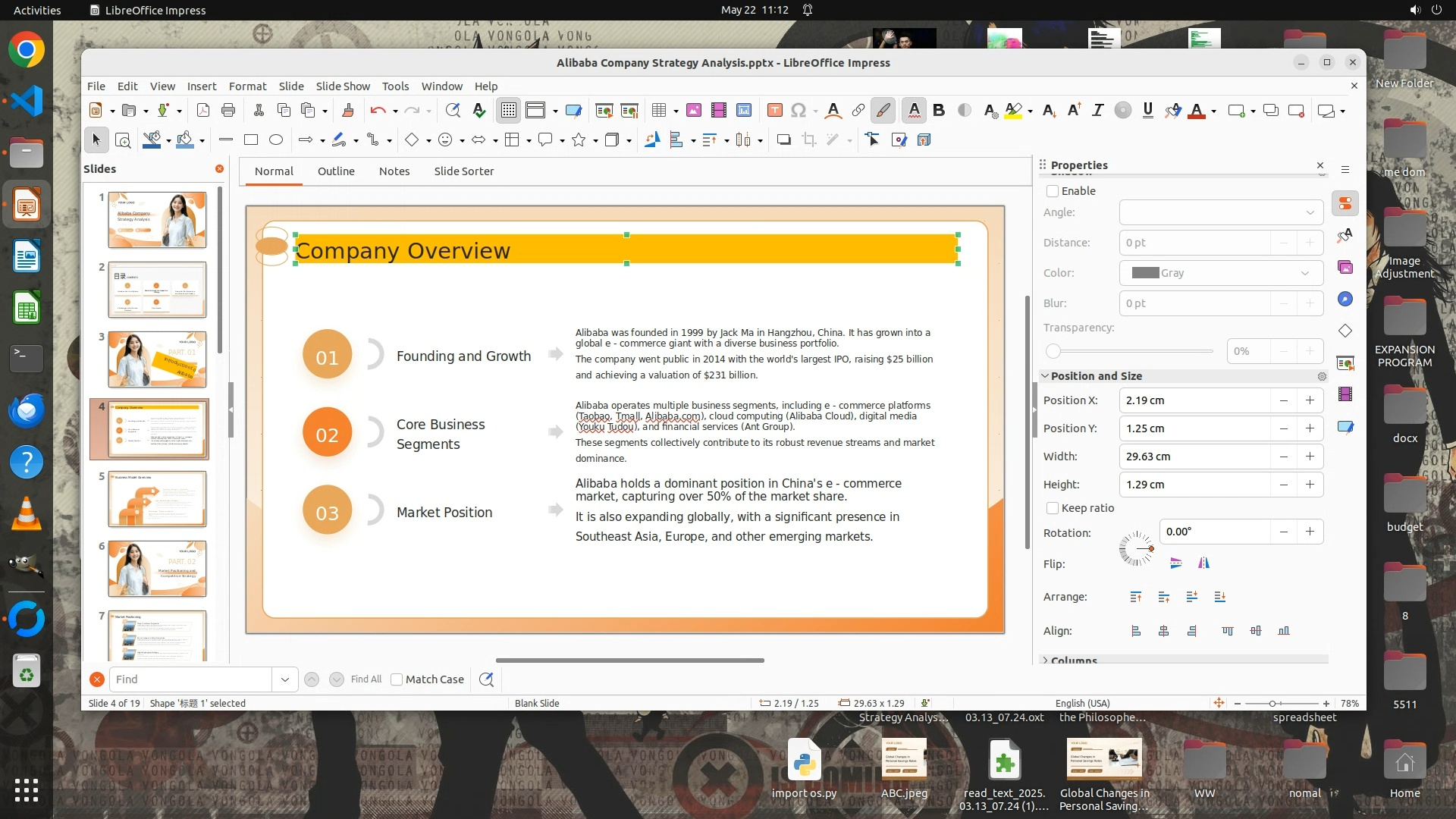Click the Print icon in toolbar
The height and width of the screenshot is (819, 1456).
228,111
